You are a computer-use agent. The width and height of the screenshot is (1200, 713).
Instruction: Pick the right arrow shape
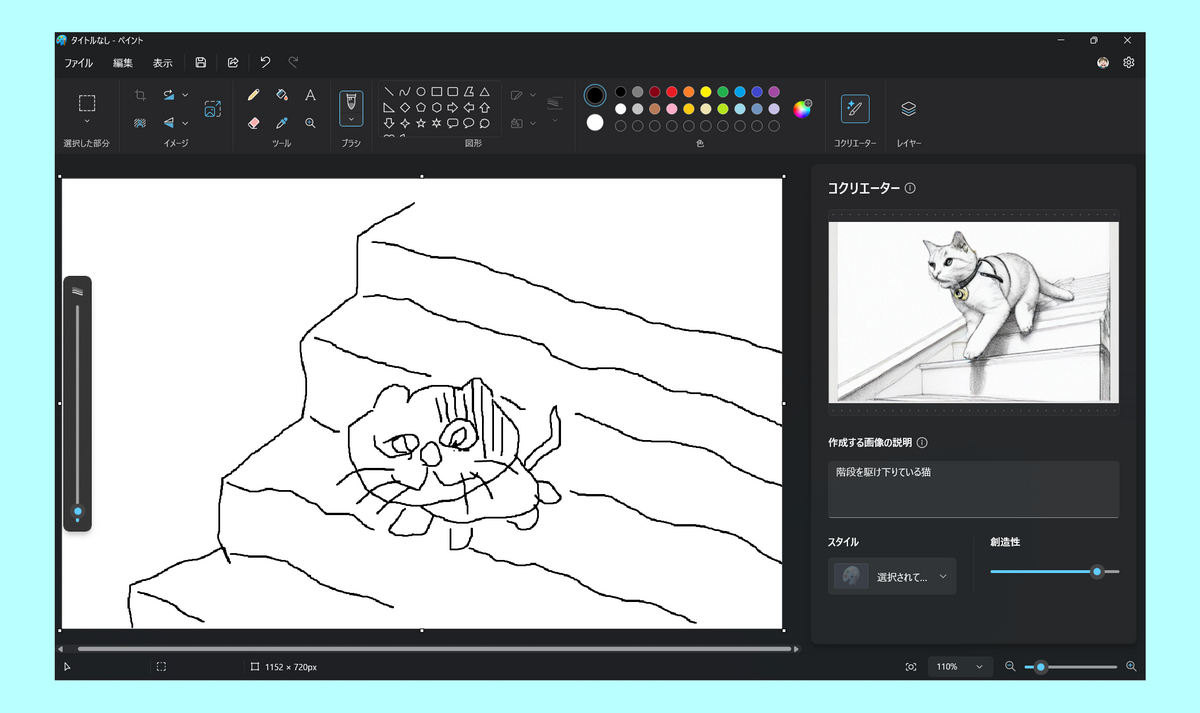point(453,107)
